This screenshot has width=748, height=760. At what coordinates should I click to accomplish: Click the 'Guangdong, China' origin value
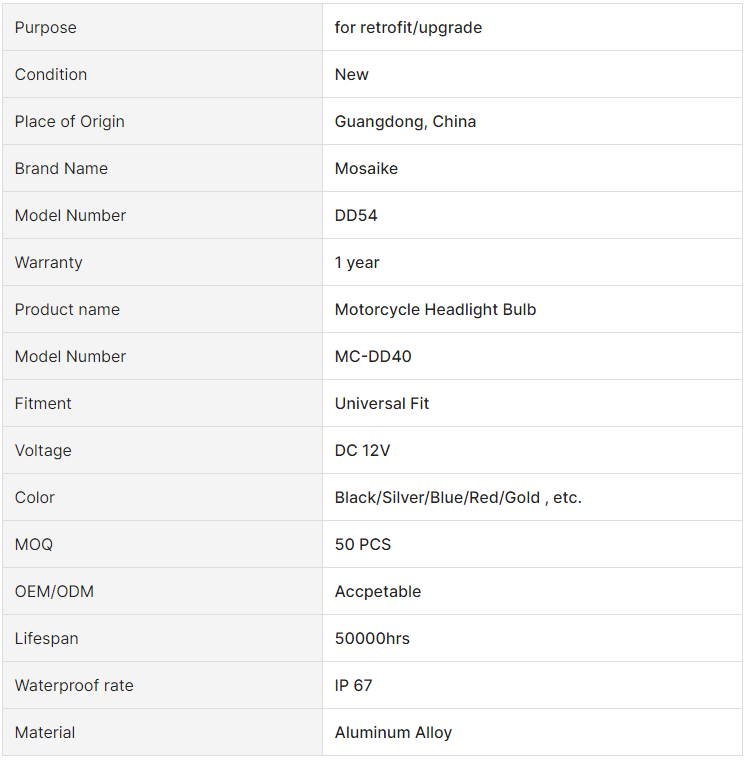point(405,121)
